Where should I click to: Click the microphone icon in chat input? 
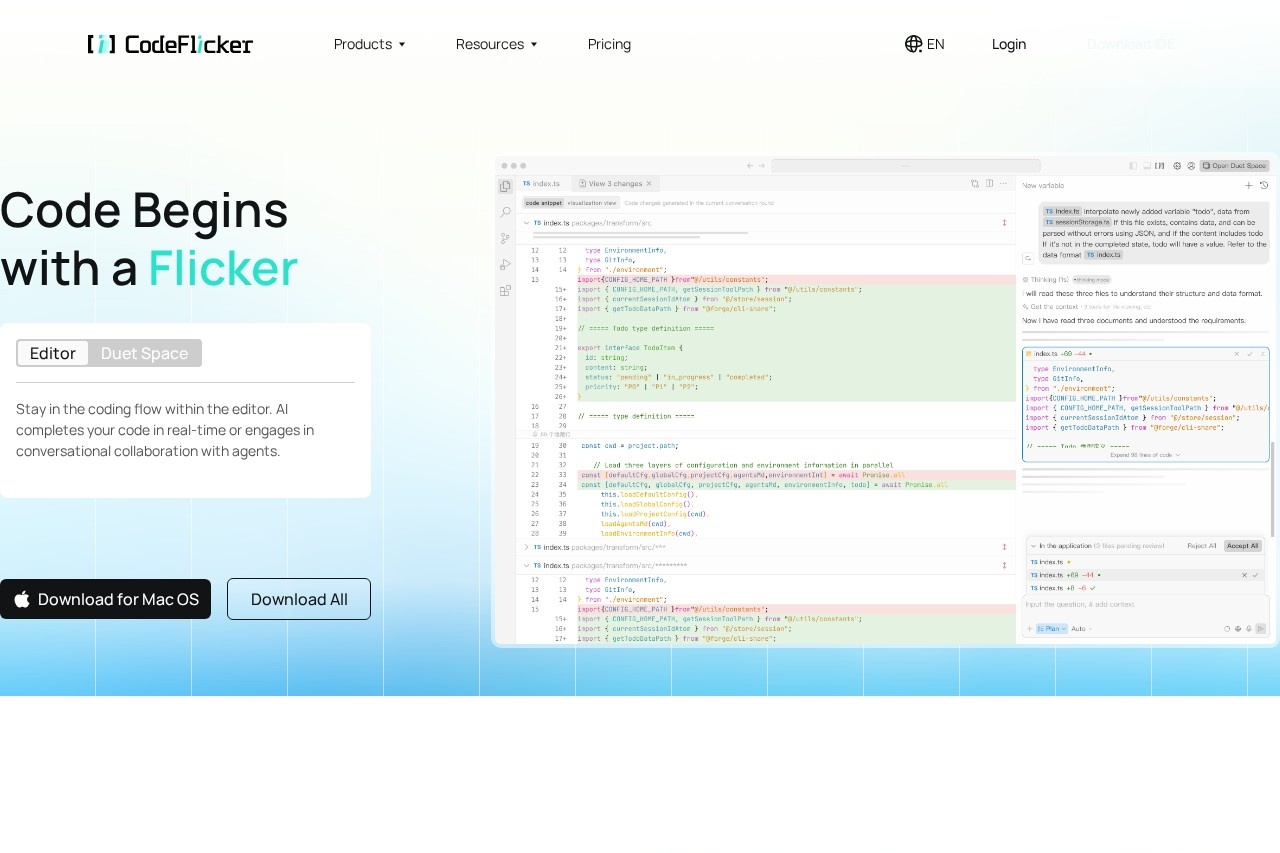(1248, 629)
